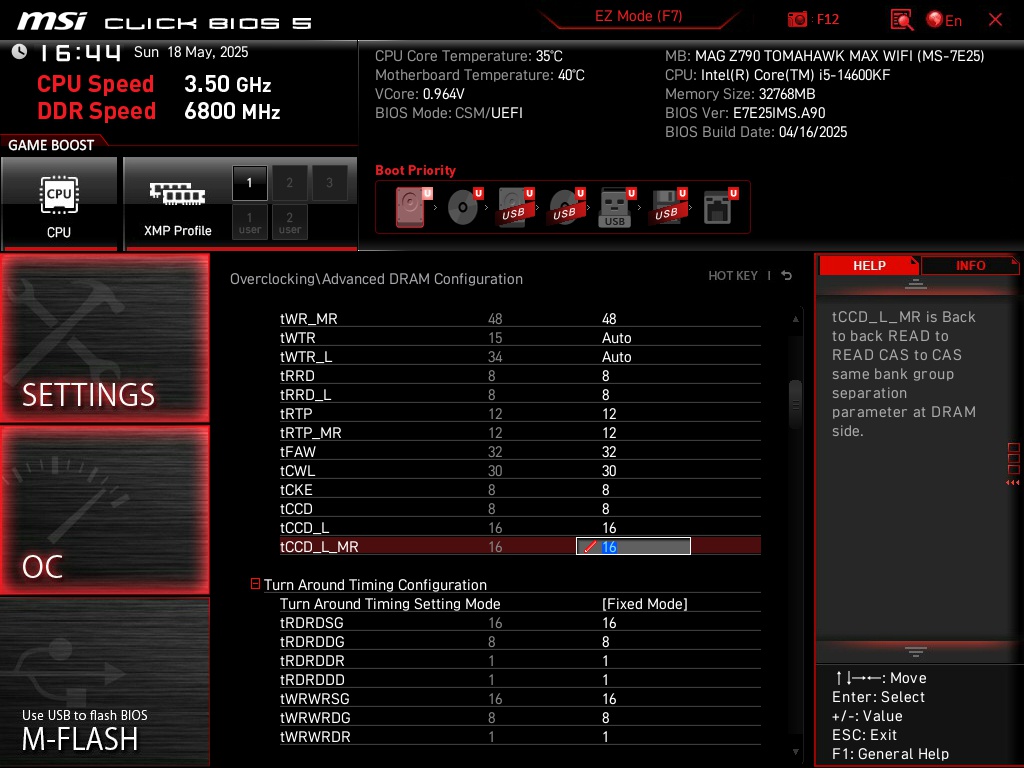Screen dimensions: 1024x768
Task: Select XMP profile 2
Action: click(289, 183)
